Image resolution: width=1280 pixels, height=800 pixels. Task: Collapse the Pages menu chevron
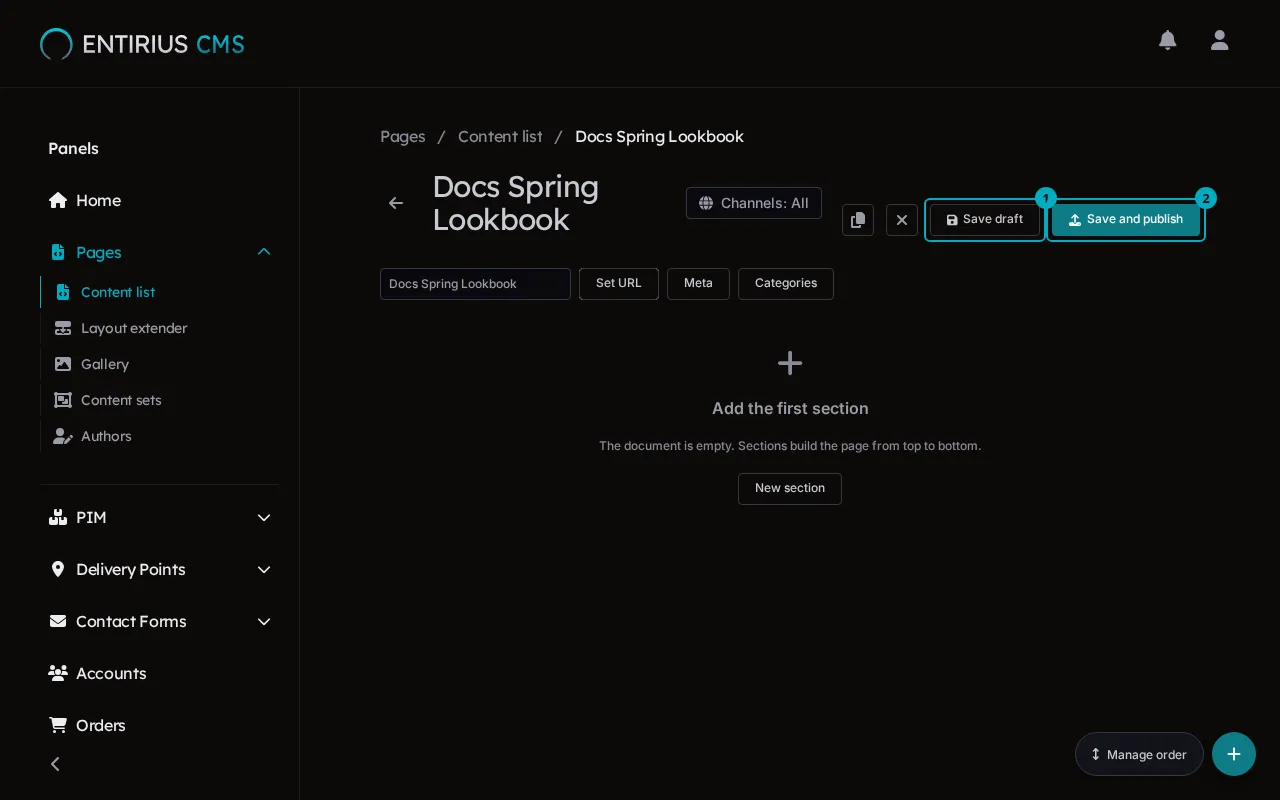[x=264, y=252]
